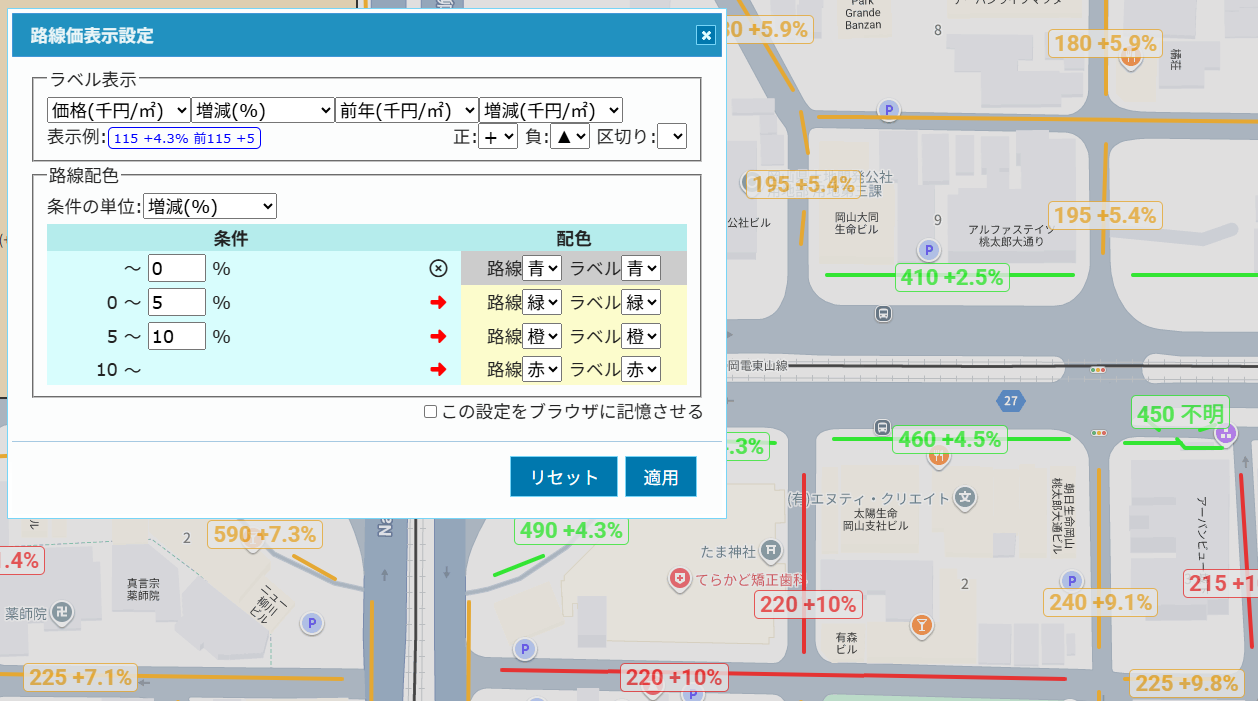Click the threshold input field containing 5

tap(176, 302)
